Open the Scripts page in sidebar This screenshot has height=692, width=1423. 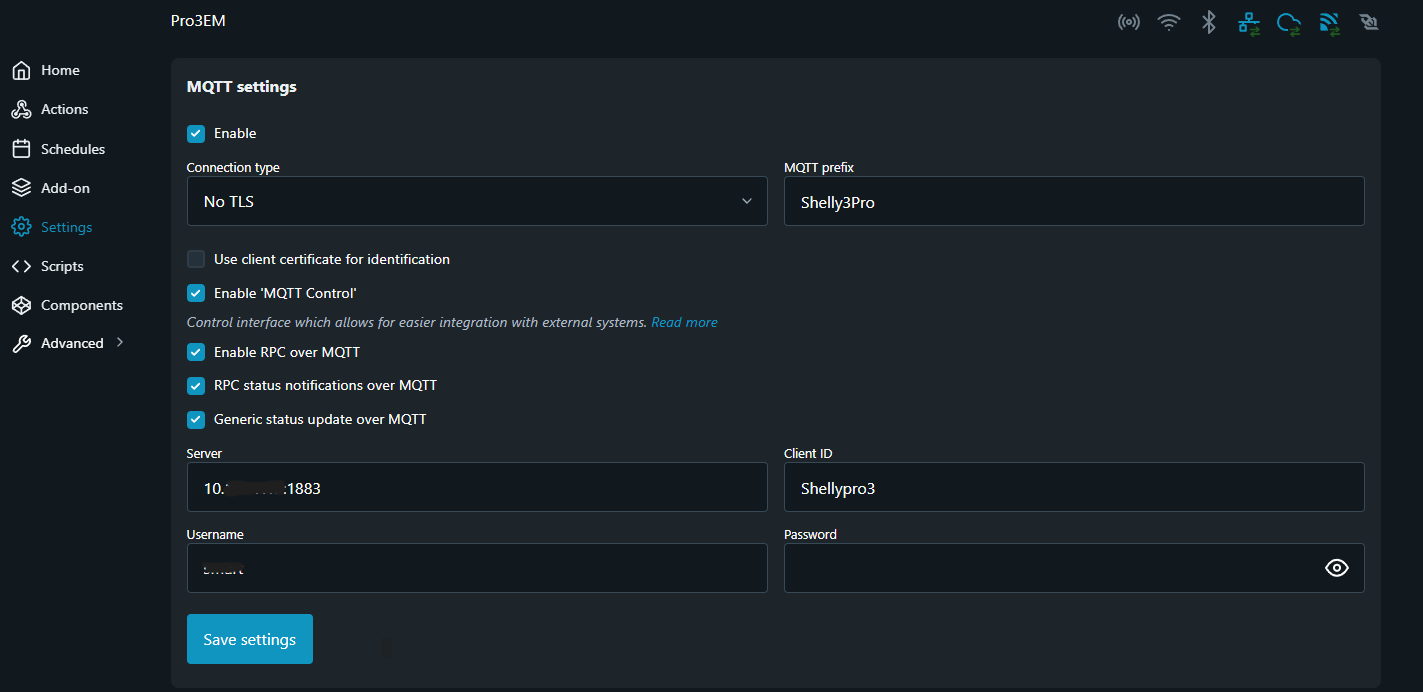tap(62, 266)
